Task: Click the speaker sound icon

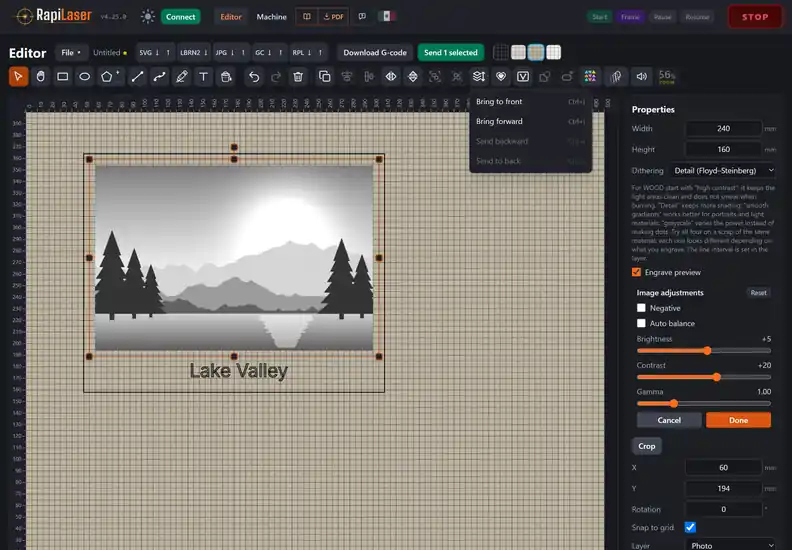Action: 641,77
